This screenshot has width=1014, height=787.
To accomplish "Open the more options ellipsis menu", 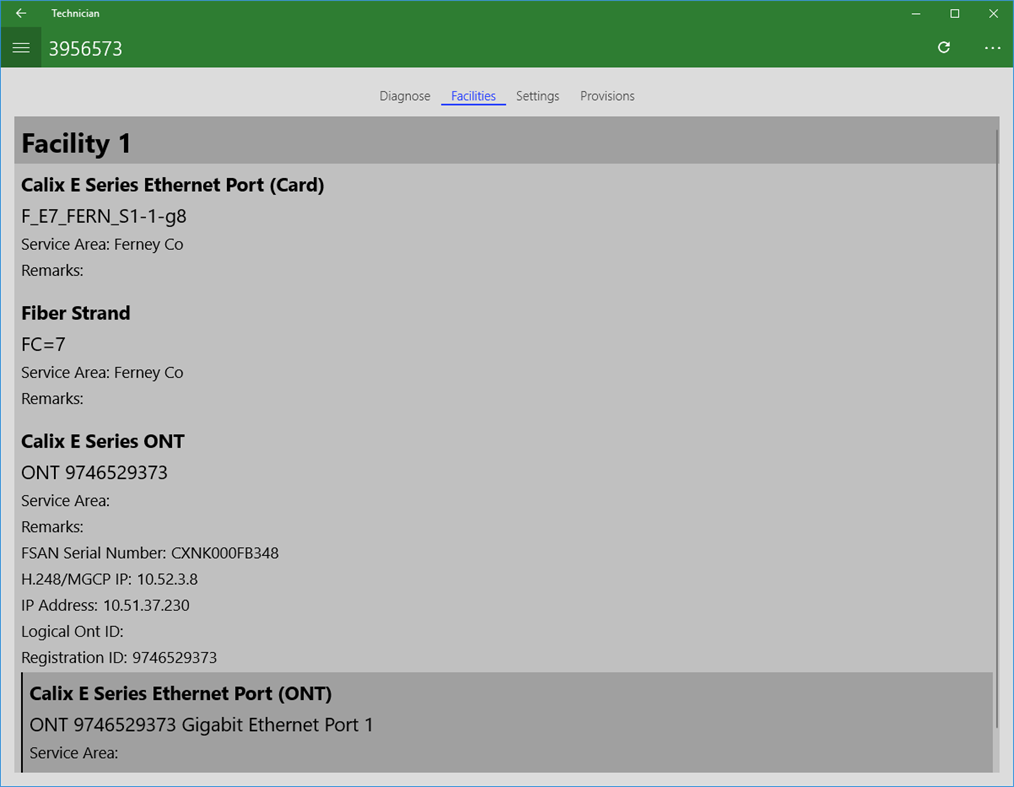I will click(992, 48).
